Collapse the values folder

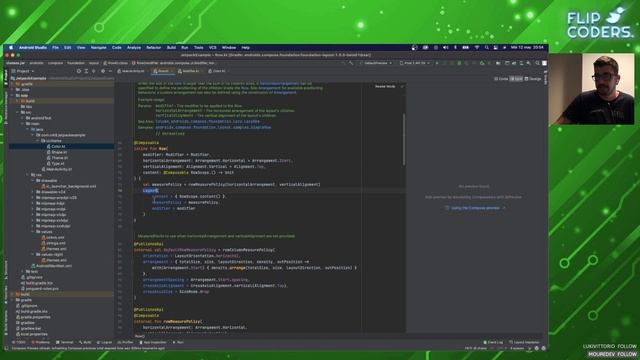pos(33,231)
